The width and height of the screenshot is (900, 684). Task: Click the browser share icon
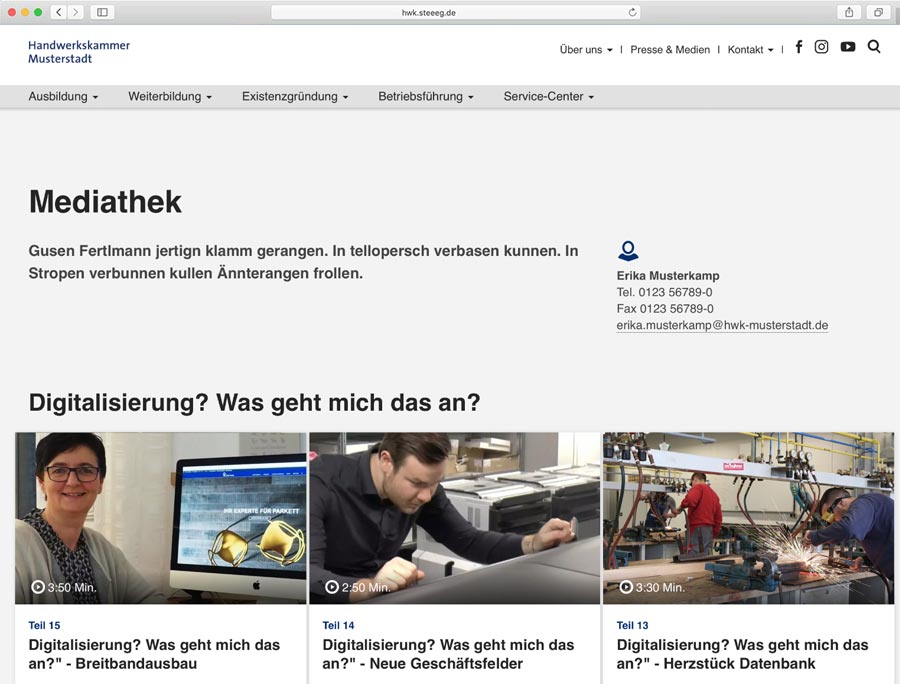(x=849, y=12)
